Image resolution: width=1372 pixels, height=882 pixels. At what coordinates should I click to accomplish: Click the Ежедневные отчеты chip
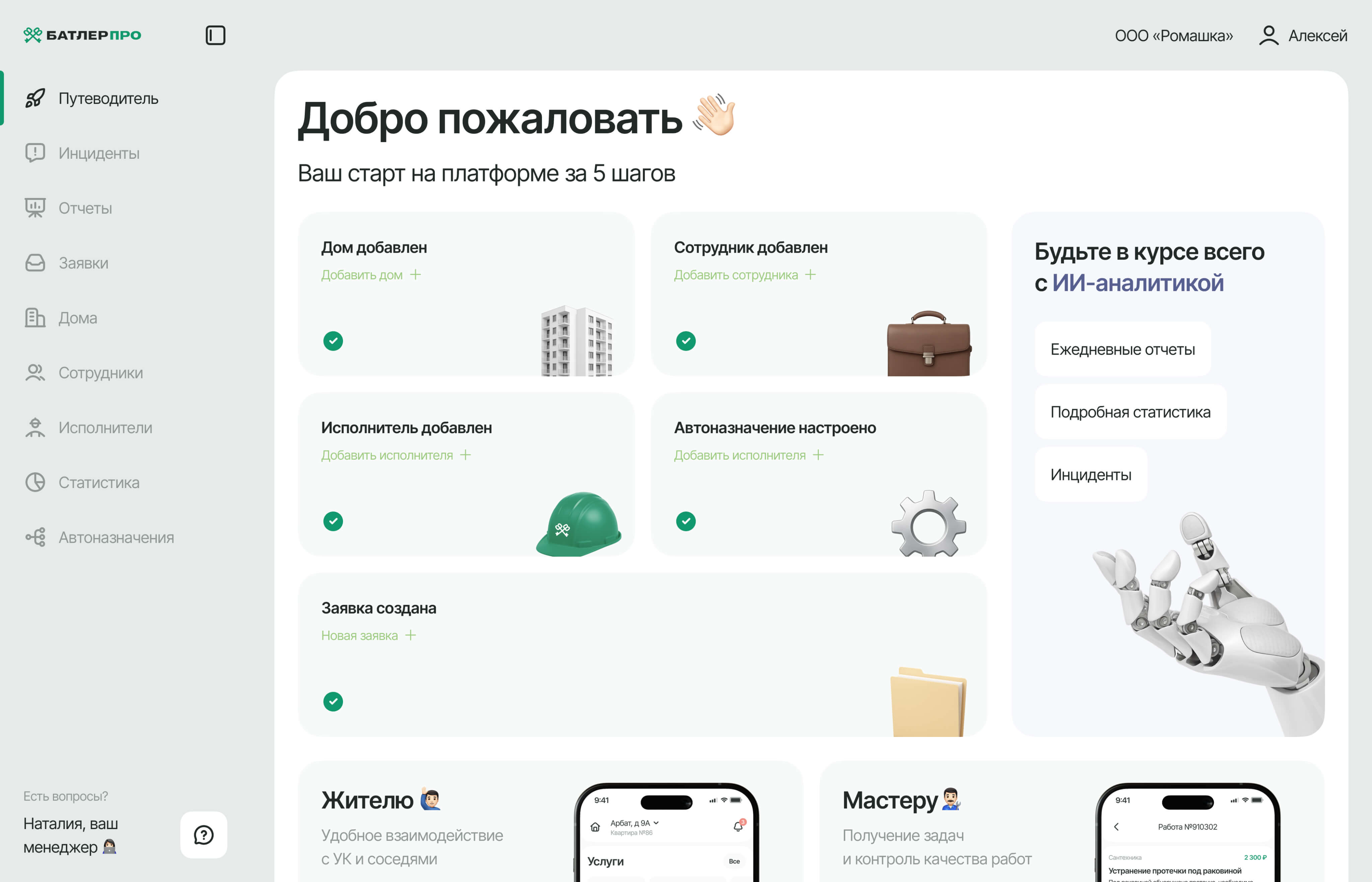(1122, 349)
